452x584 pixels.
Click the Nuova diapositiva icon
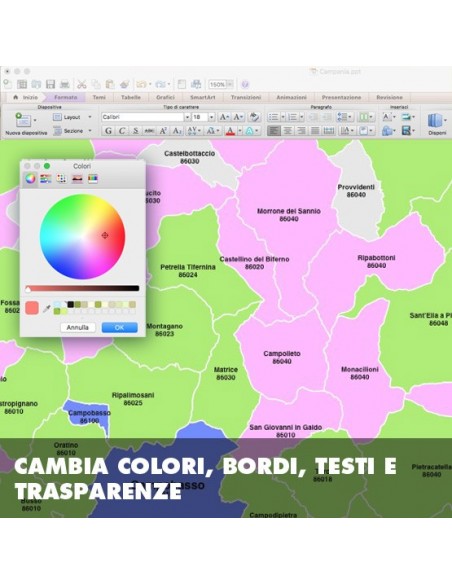pos(23,120)
